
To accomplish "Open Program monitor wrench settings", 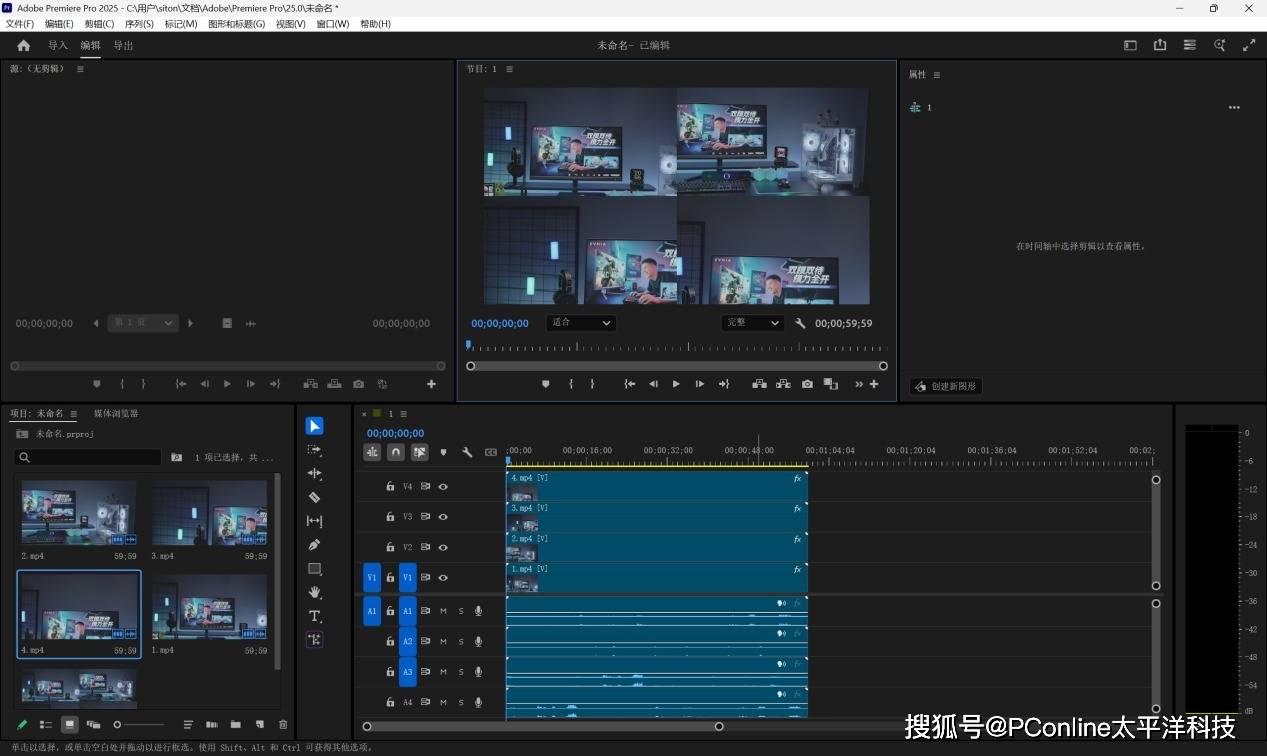I will click(800, 323).
